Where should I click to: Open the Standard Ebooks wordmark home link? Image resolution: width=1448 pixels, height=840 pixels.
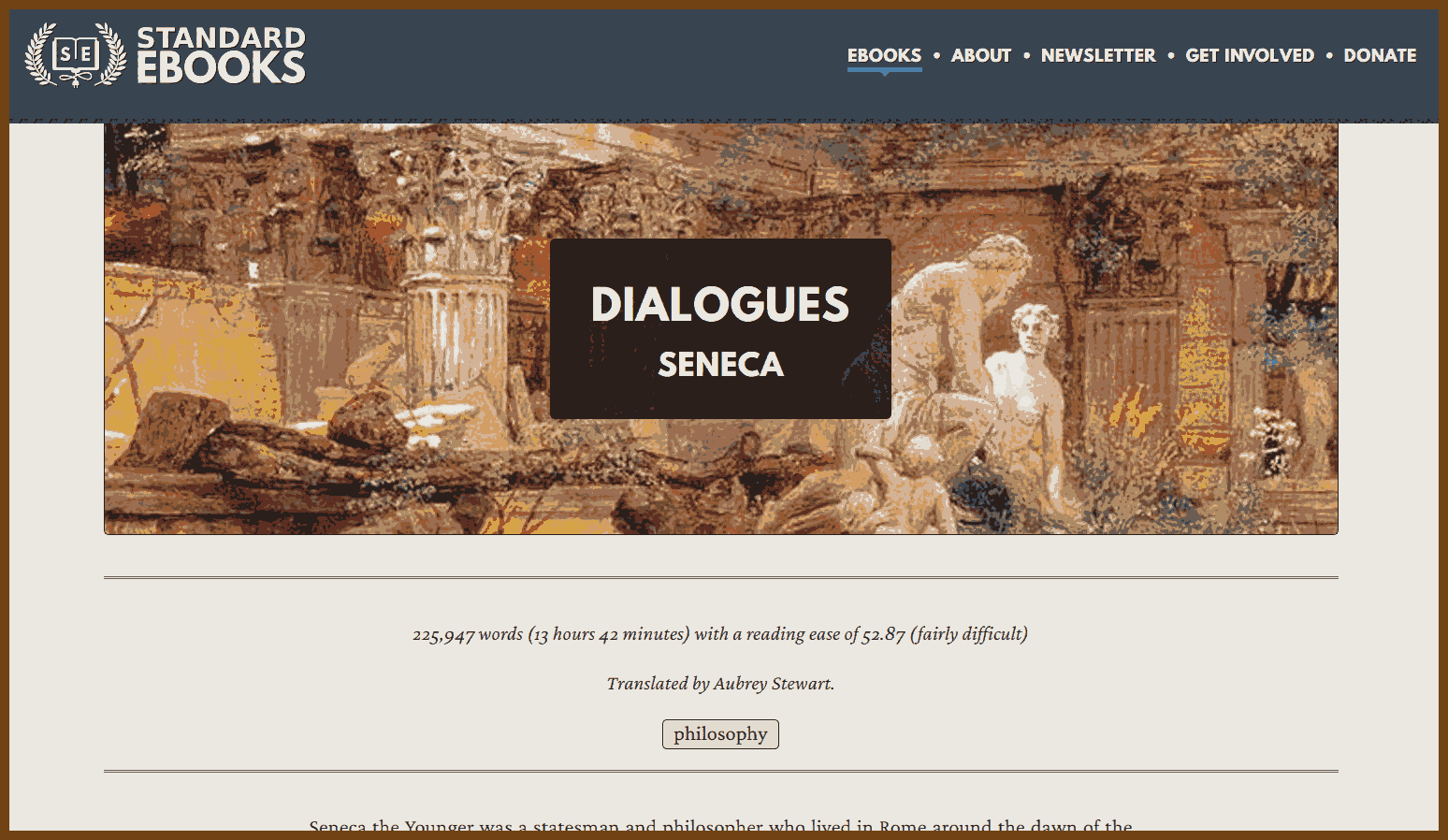click(221, 55)
